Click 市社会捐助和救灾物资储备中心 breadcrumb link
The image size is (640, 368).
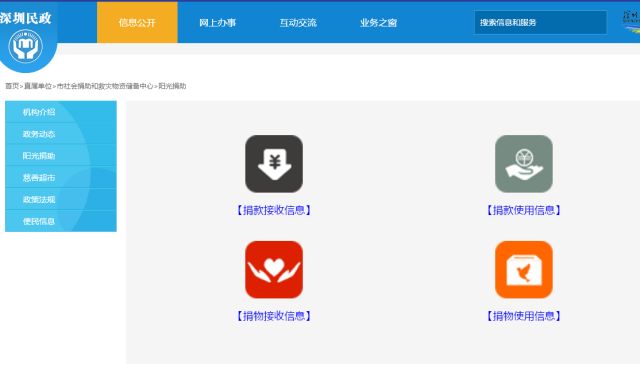tap(105, 86)
